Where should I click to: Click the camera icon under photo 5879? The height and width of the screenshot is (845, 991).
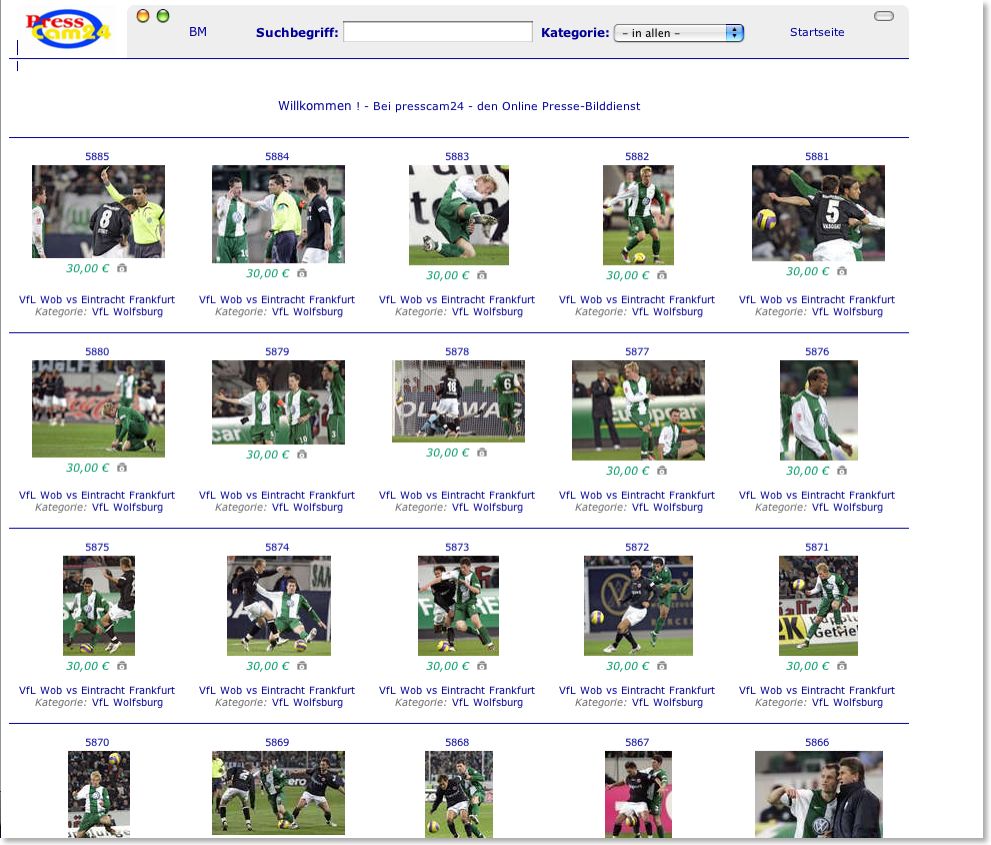[x=302, y=454]
